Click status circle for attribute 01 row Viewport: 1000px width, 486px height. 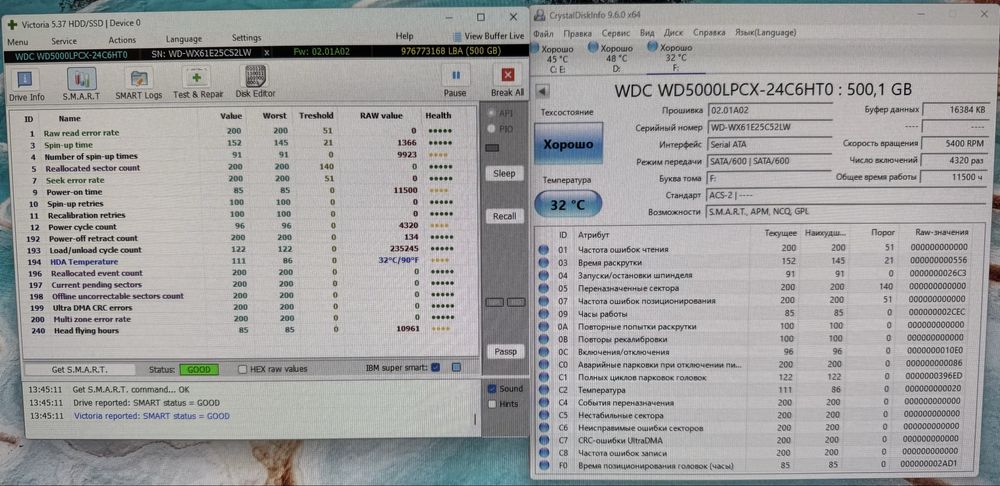(543, 249)
